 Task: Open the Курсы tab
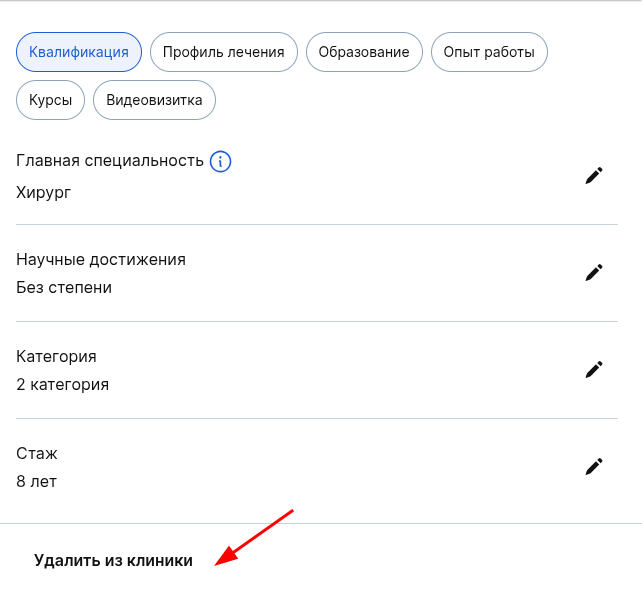50,100
